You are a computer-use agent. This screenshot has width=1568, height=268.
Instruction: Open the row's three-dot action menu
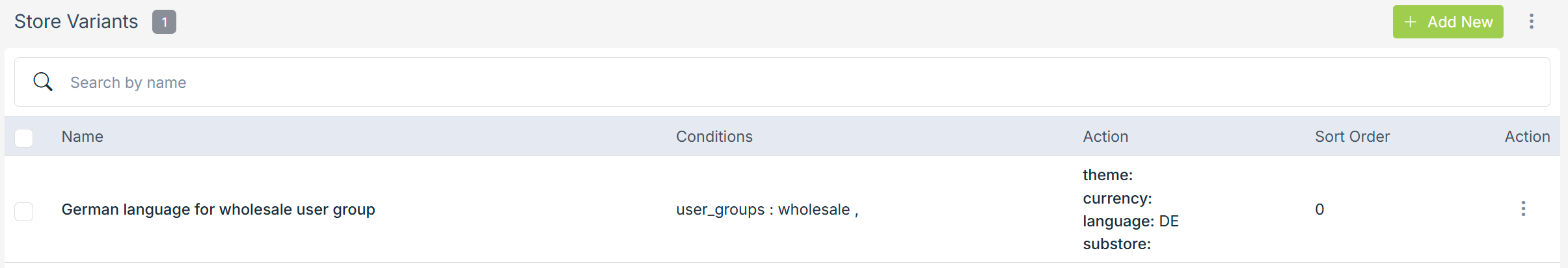click(1523, 209)
